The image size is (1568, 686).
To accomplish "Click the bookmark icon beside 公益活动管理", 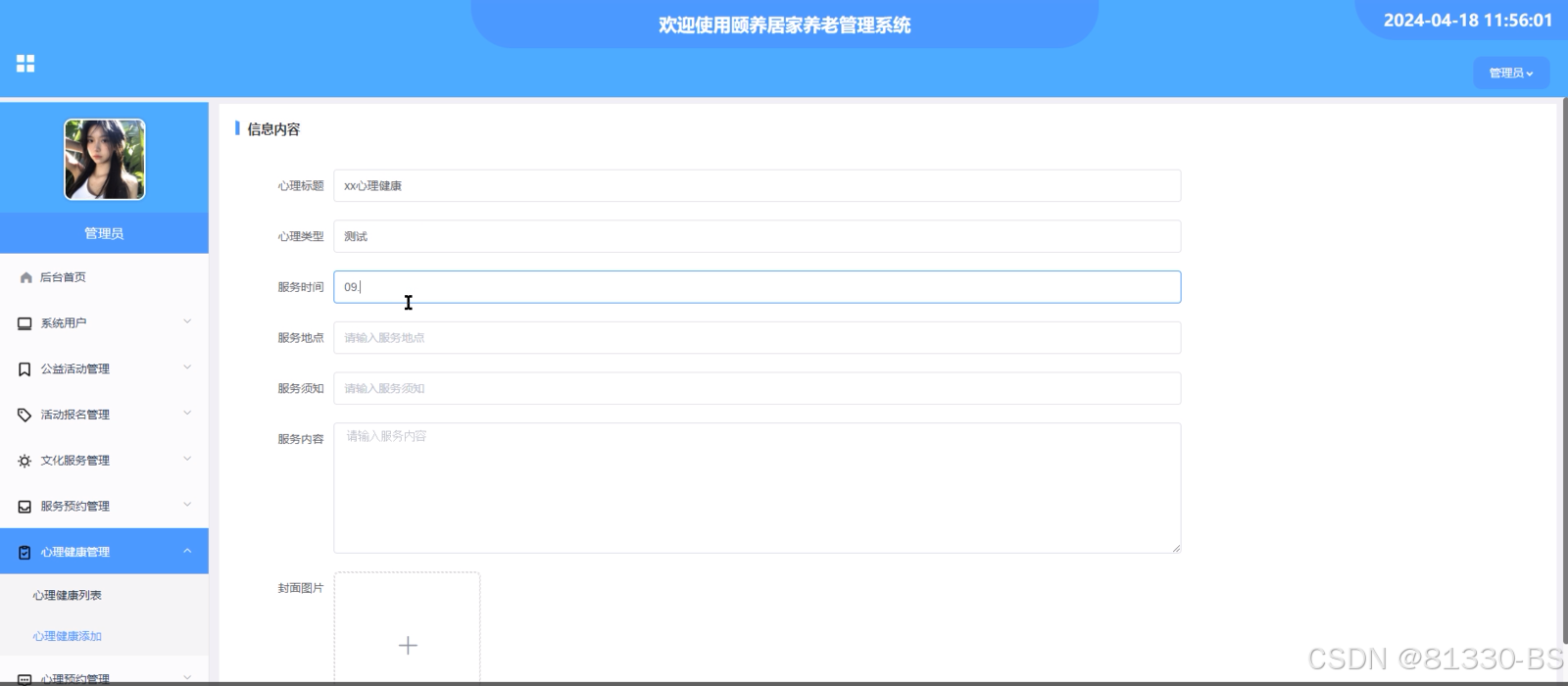I will tap(24, 369).
